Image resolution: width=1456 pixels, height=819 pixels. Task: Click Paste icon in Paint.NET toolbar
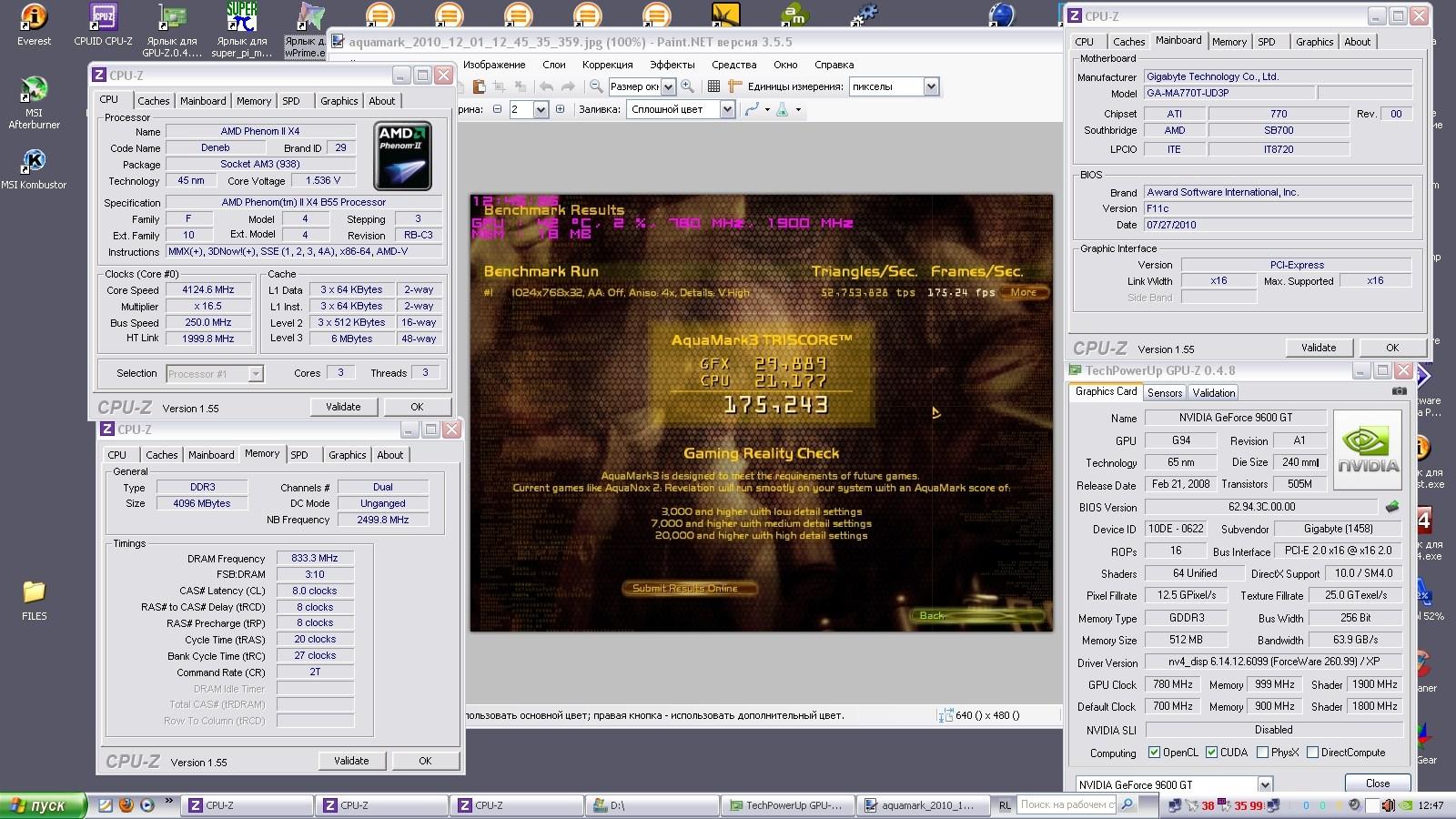(x=479, y=86)
